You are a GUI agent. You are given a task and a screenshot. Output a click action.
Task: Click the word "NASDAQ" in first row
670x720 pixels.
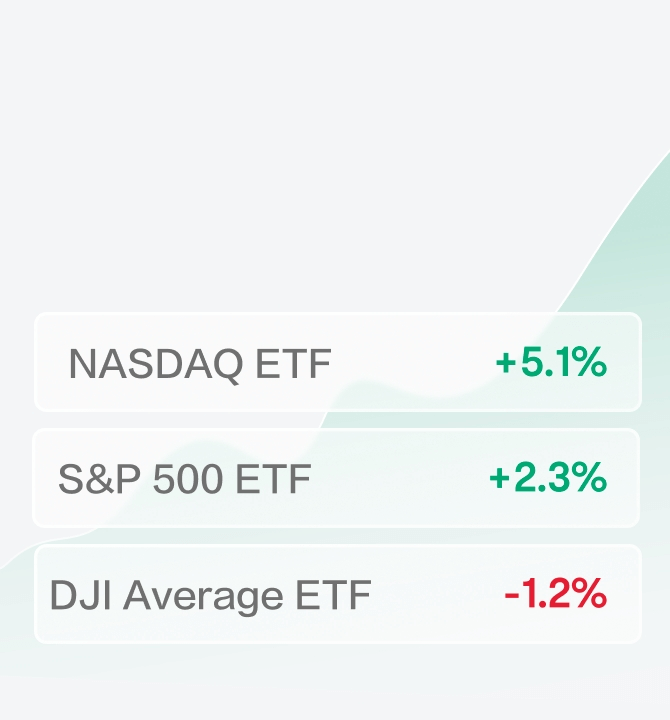(156, 364)
